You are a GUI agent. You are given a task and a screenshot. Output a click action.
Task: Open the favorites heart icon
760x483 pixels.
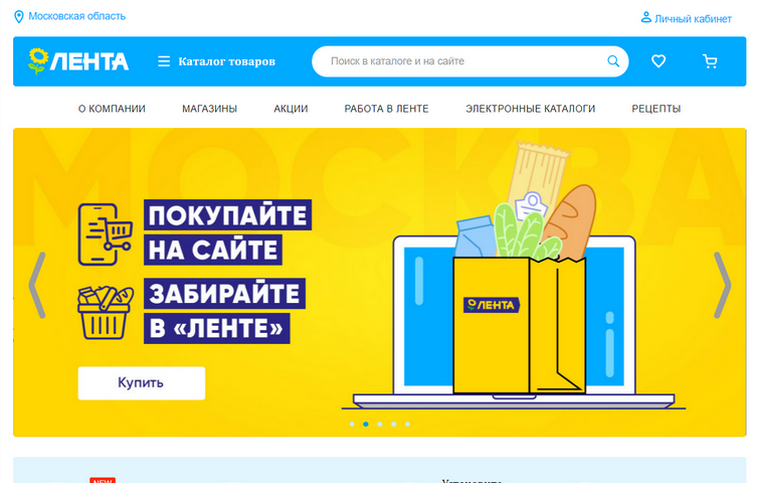pos(658,61)
